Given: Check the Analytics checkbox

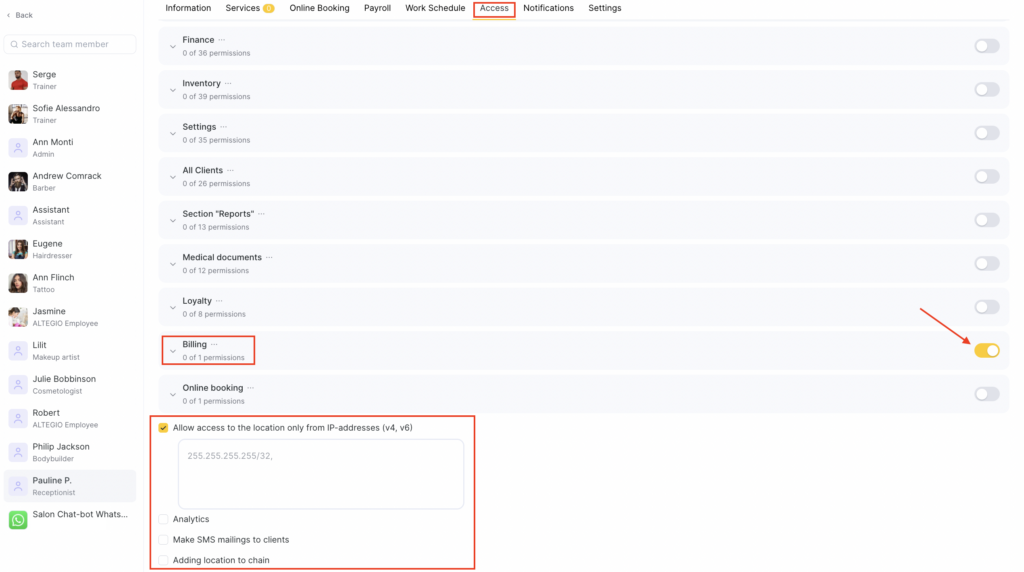Looking at the screenshot, I should pyautogui.click(x=163, y=519).
